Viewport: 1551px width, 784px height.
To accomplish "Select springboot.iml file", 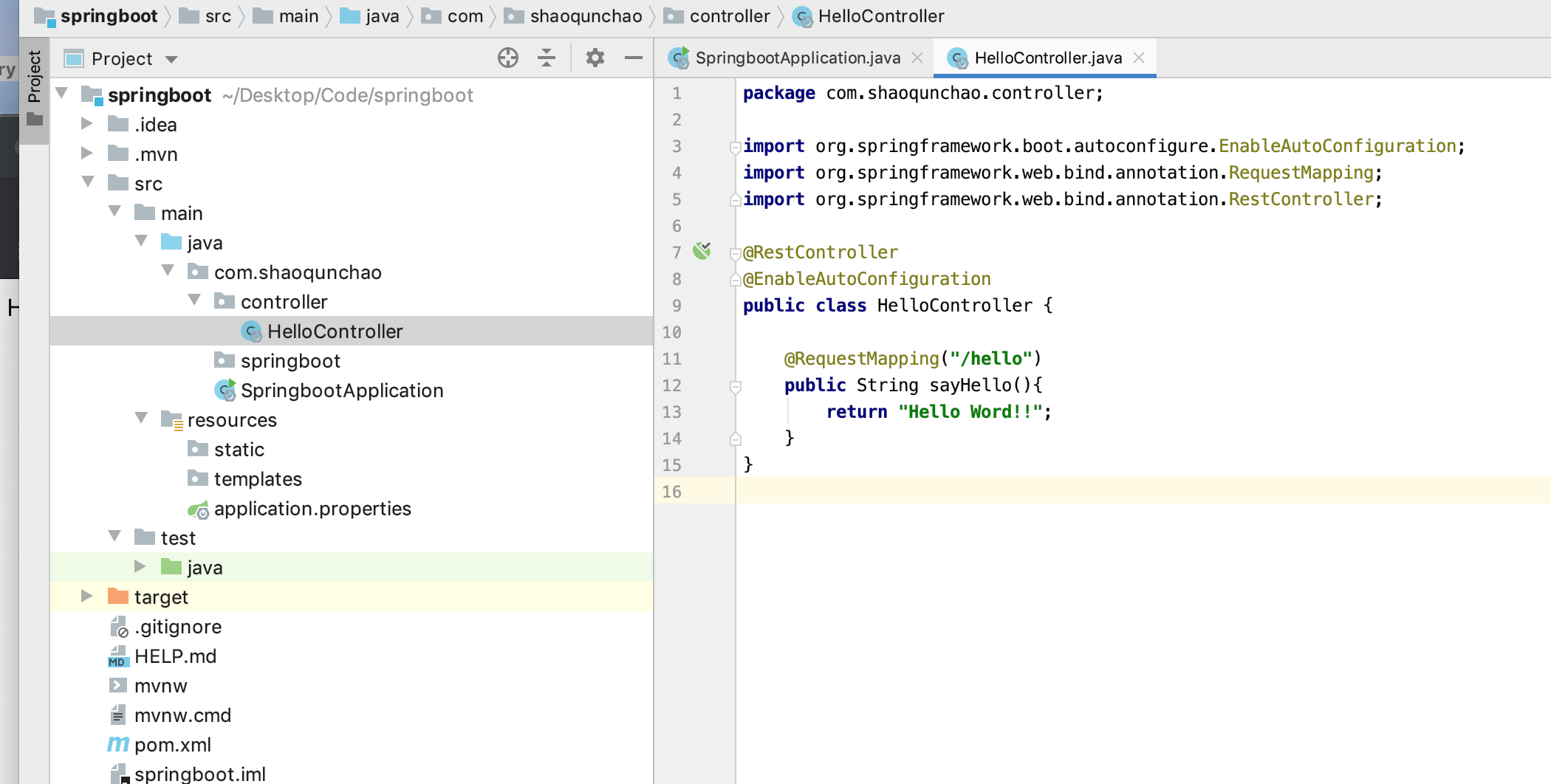I will click(x=199, y=774).
